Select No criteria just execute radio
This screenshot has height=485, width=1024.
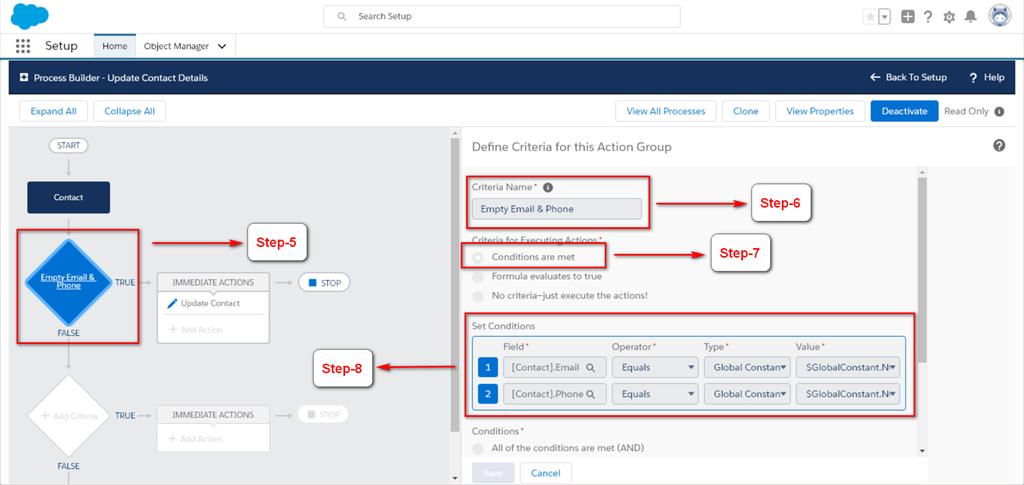pos(478,296)
